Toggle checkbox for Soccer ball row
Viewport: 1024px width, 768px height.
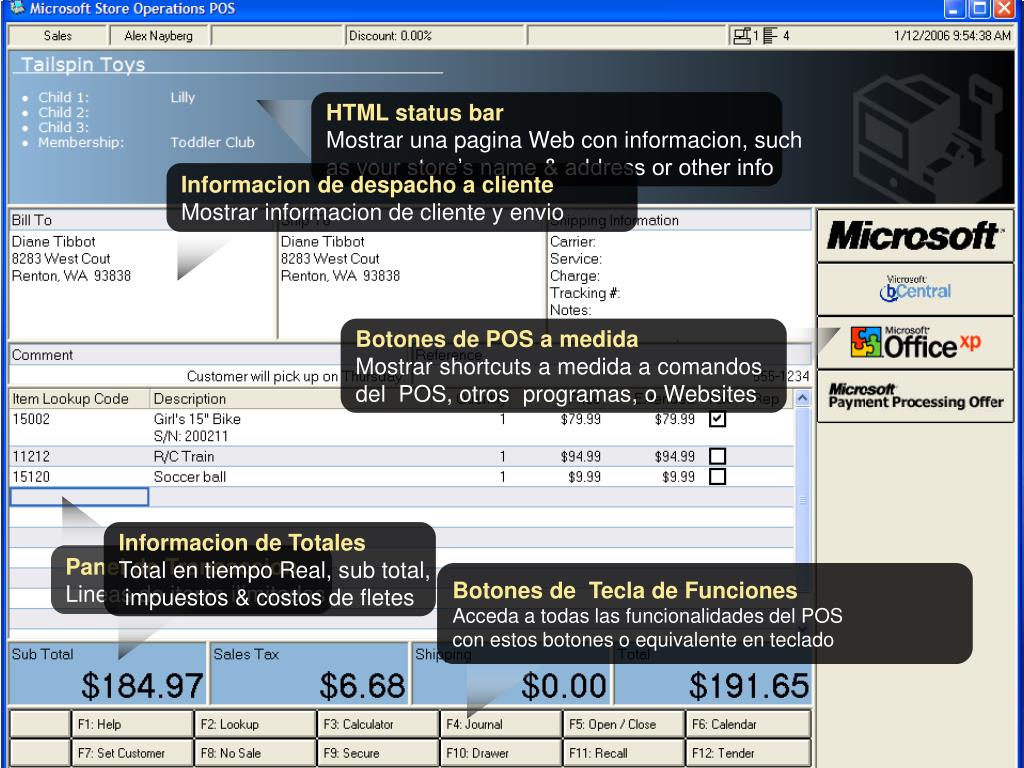click(717, 476)
